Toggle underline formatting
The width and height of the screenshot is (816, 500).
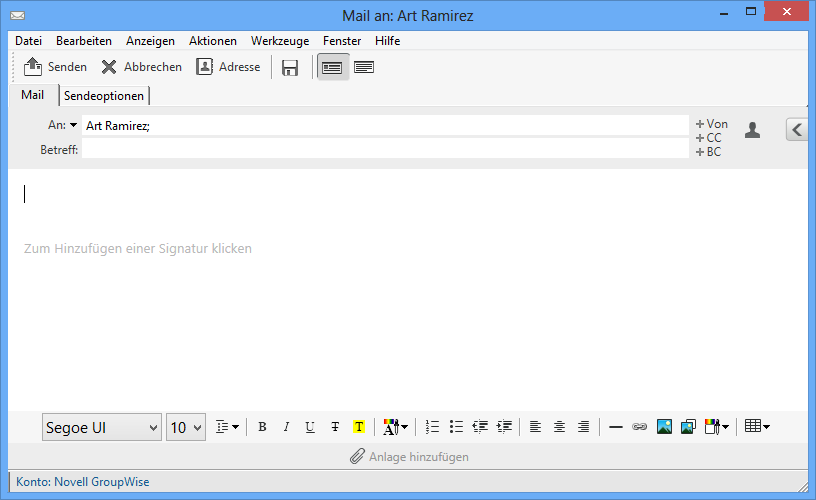coord(310,427)
